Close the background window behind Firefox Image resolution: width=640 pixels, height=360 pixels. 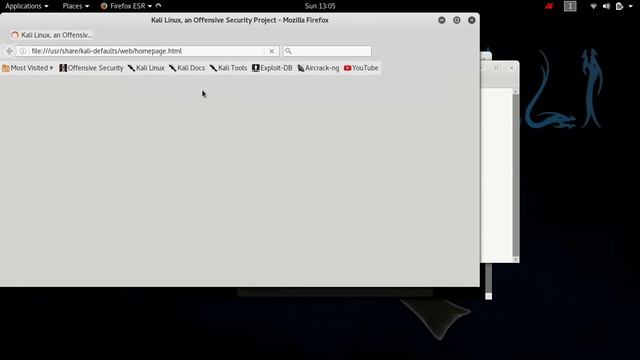[x=511, y=68]
